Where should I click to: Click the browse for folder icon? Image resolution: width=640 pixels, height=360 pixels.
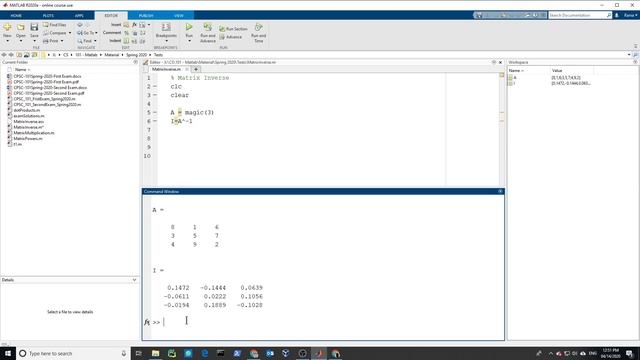click(x=34, y=55)
